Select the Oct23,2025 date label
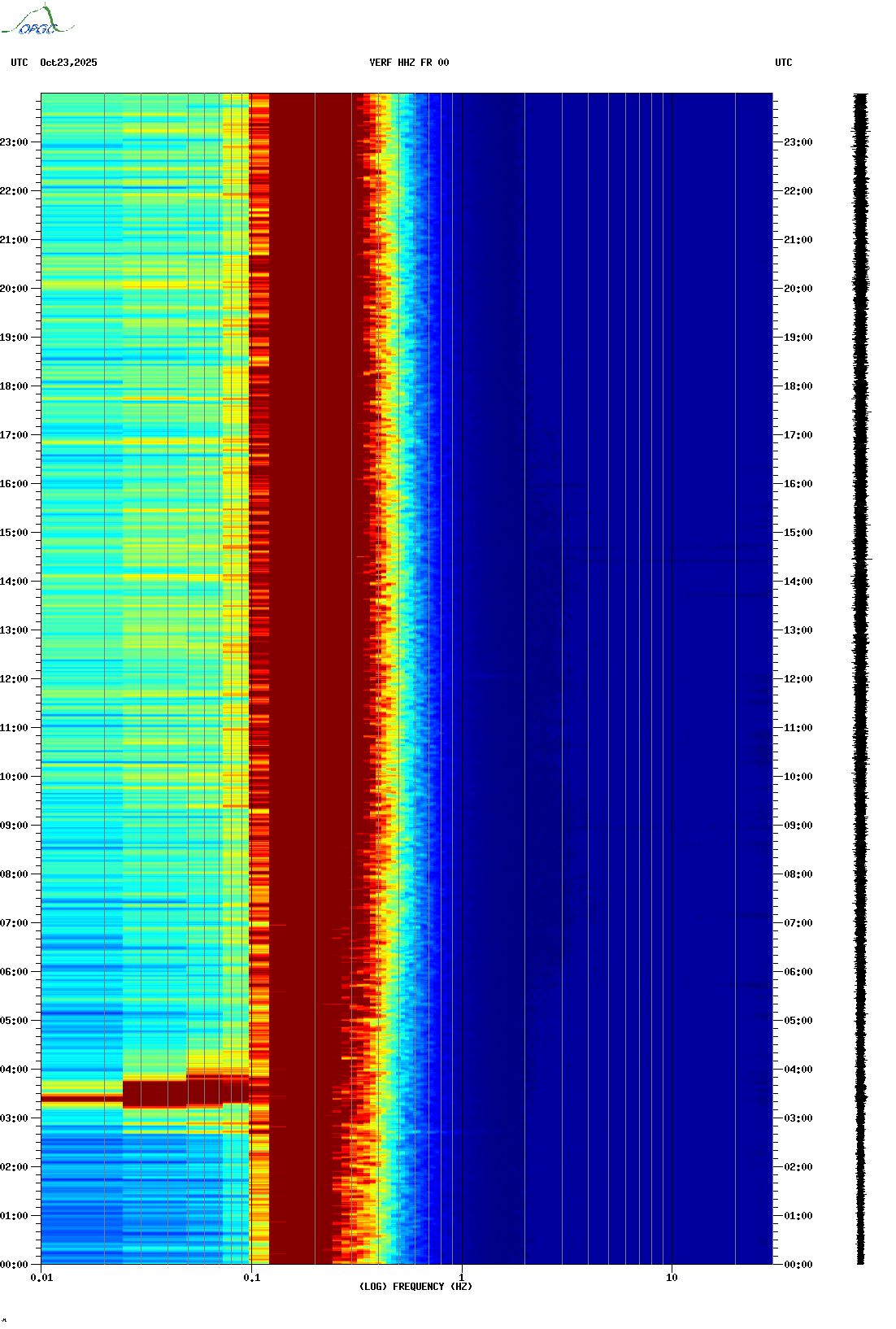This screenshot has height=1329, width=896. coord(68,63)
